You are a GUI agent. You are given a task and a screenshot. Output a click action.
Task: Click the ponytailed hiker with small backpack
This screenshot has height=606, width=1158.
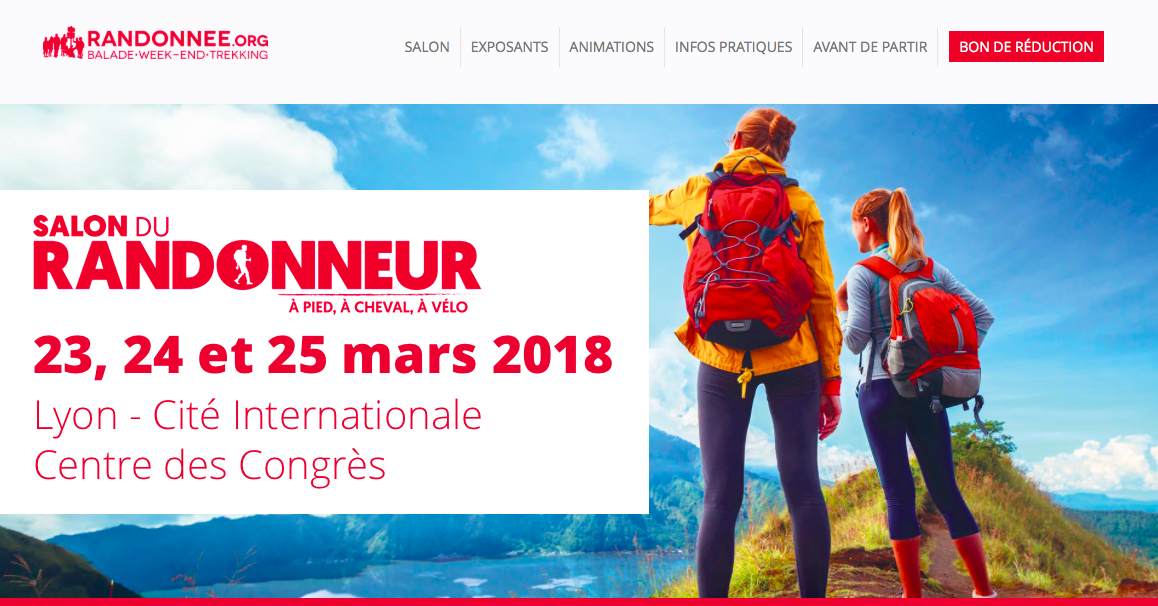pos(919,384)
